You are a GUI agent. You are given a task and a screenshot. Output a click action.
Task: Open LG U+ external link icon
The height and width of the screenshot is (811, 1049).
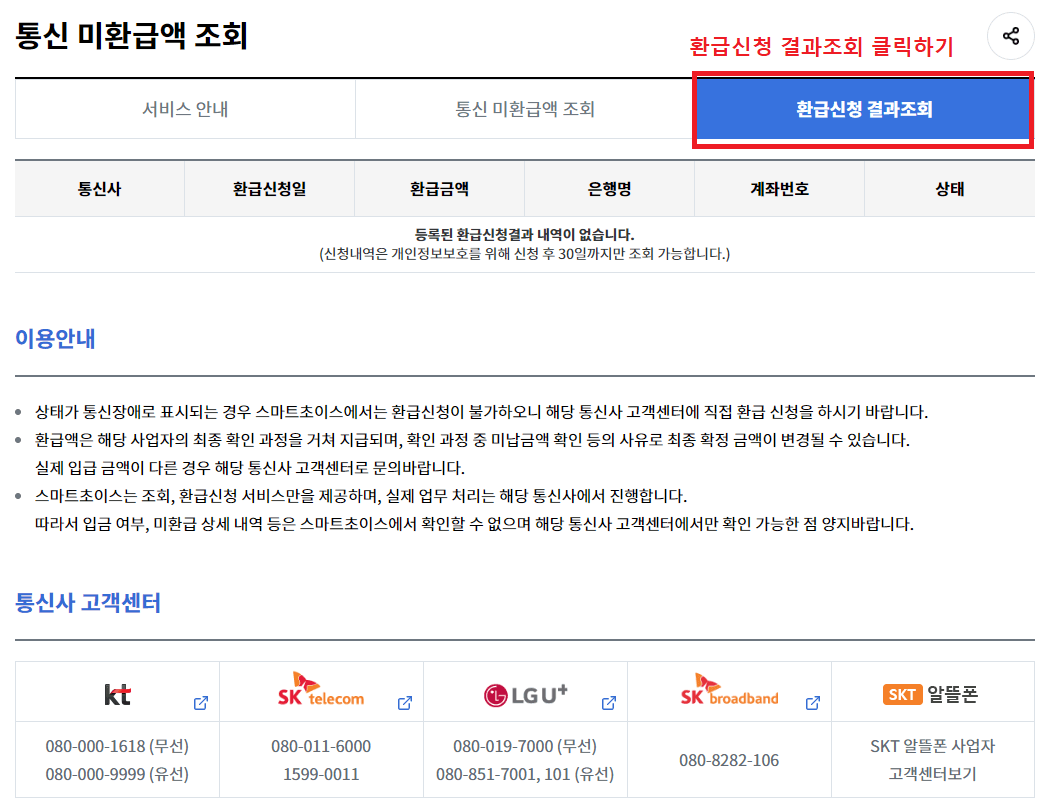tap(608, 702)
